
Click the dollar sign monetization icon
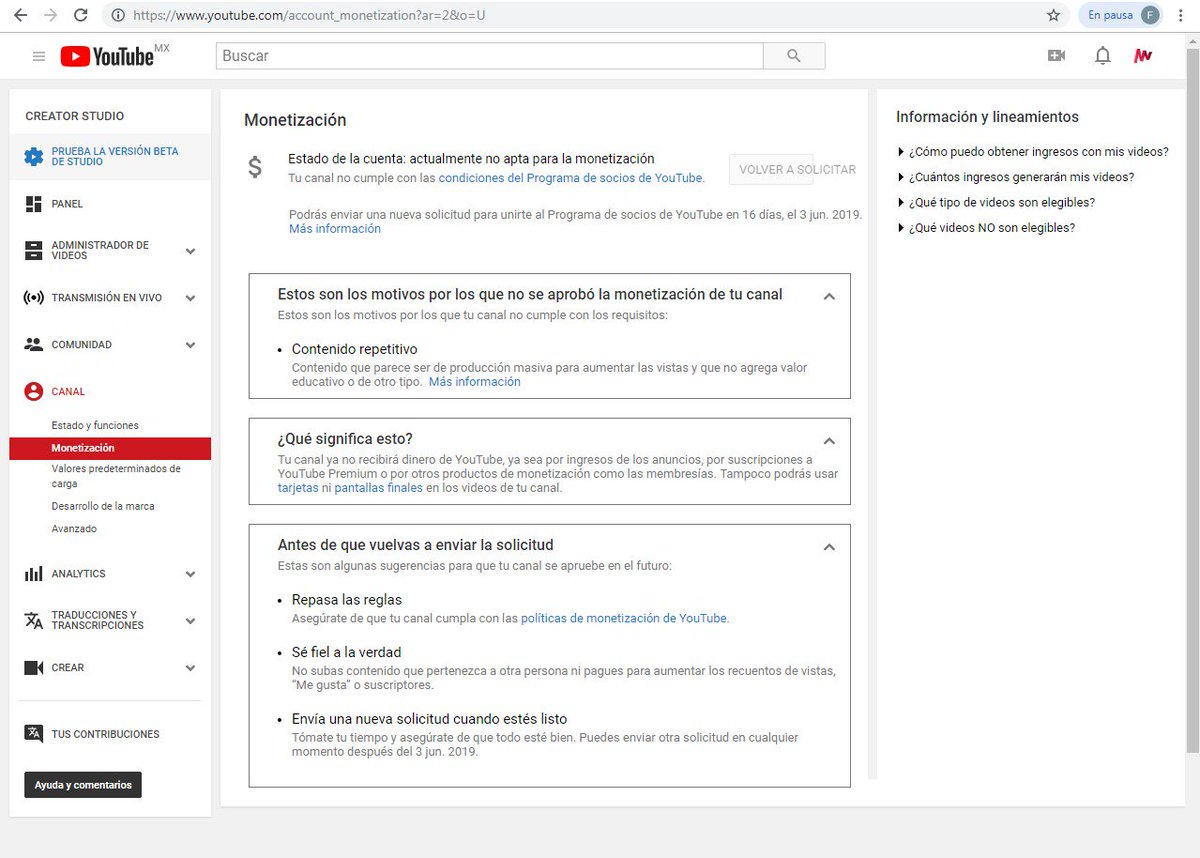click(x=255, y=167)
